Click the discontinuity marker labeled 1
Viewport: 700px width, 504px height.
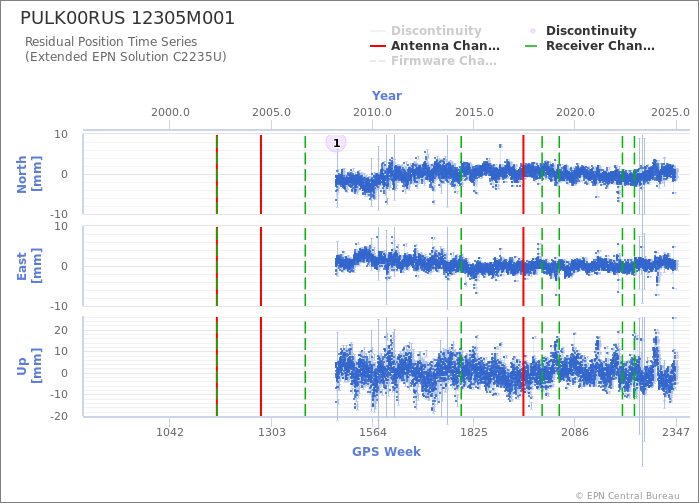click(336, 143)
